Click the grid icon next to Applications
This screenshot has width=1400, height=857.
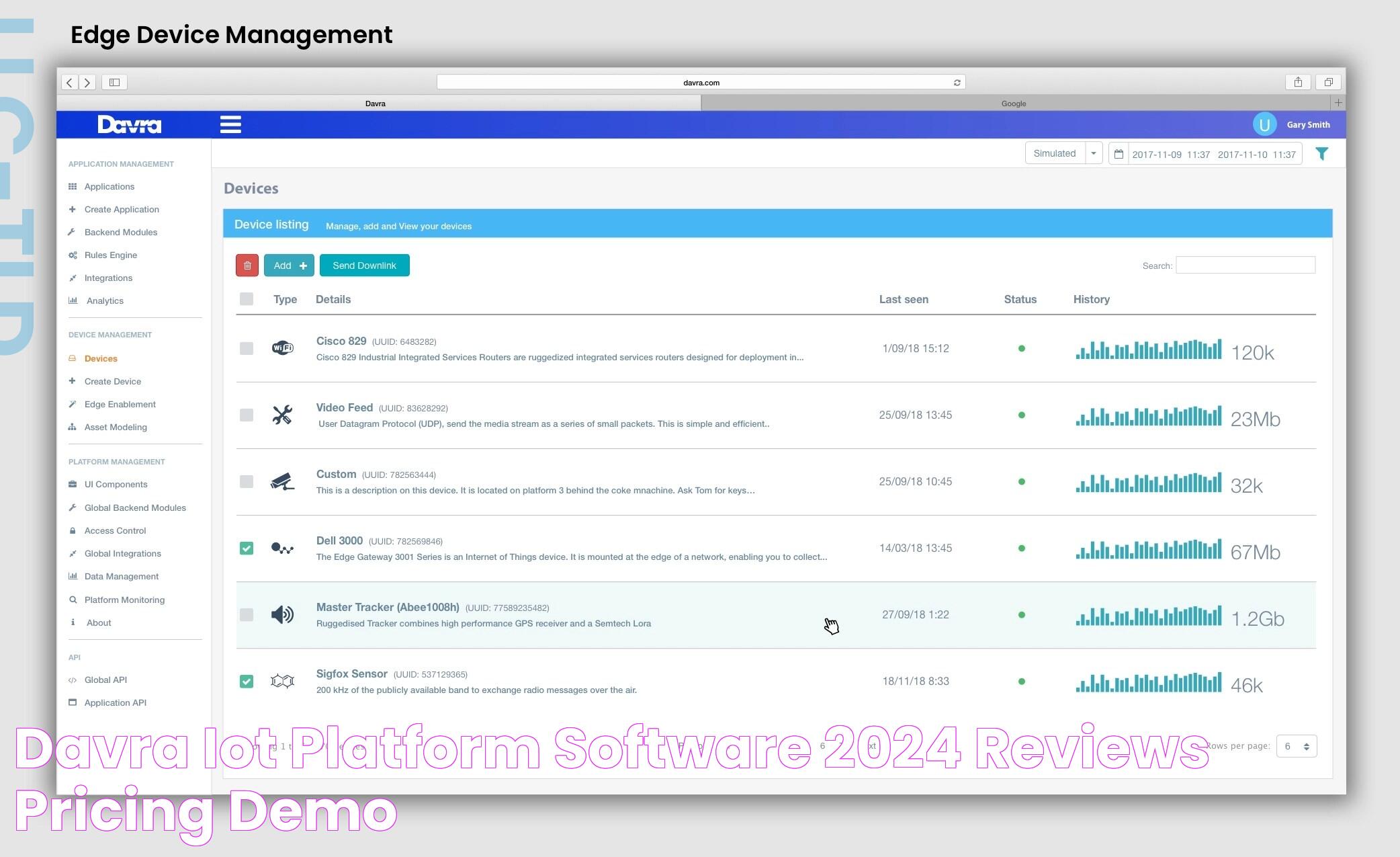coord(73,186)
